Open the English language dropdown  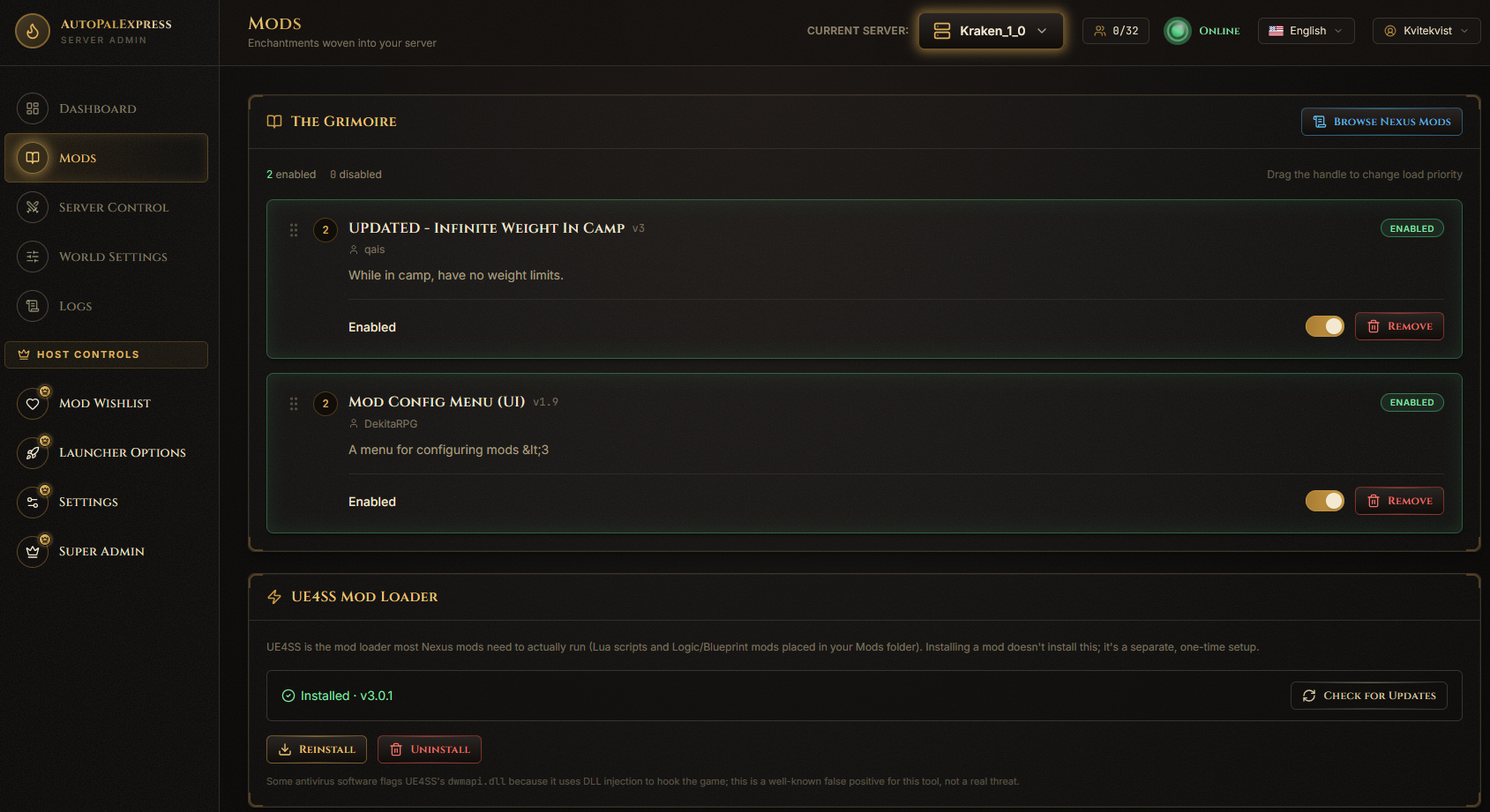pos(1306,31)
